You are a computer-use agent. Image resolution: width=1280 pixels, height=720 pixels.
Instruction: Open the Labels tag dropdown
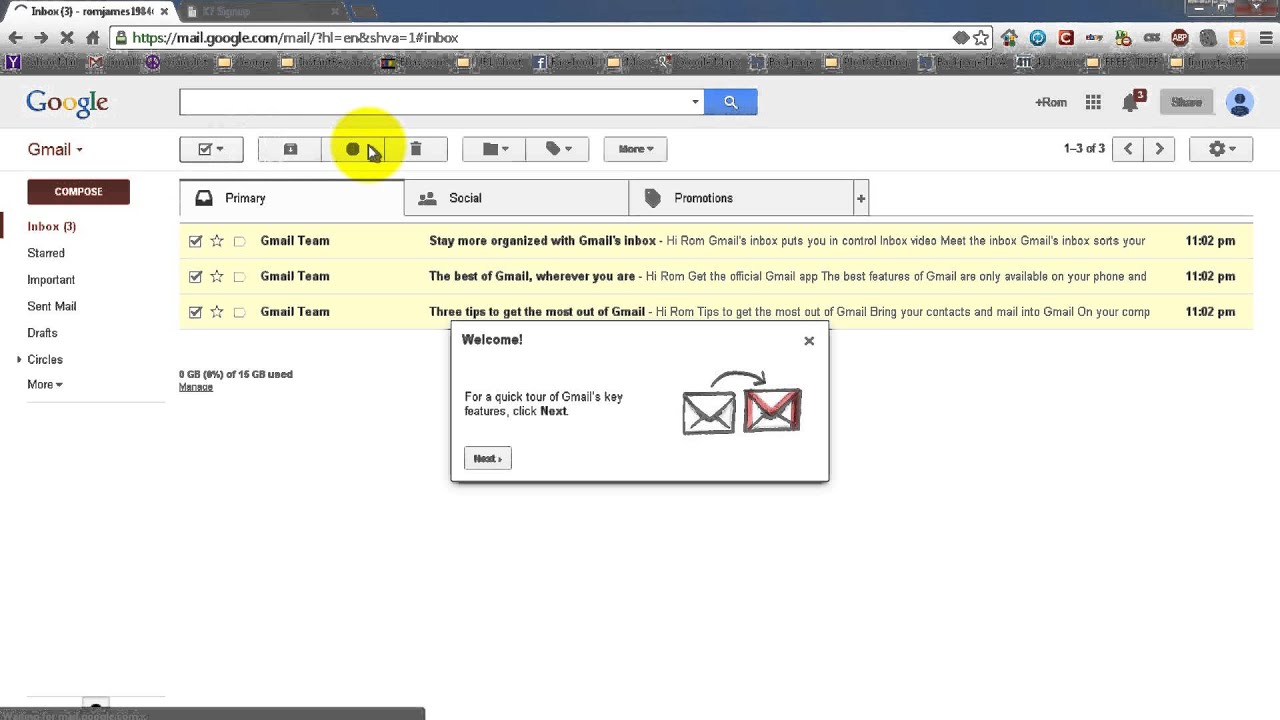[558, 149]
